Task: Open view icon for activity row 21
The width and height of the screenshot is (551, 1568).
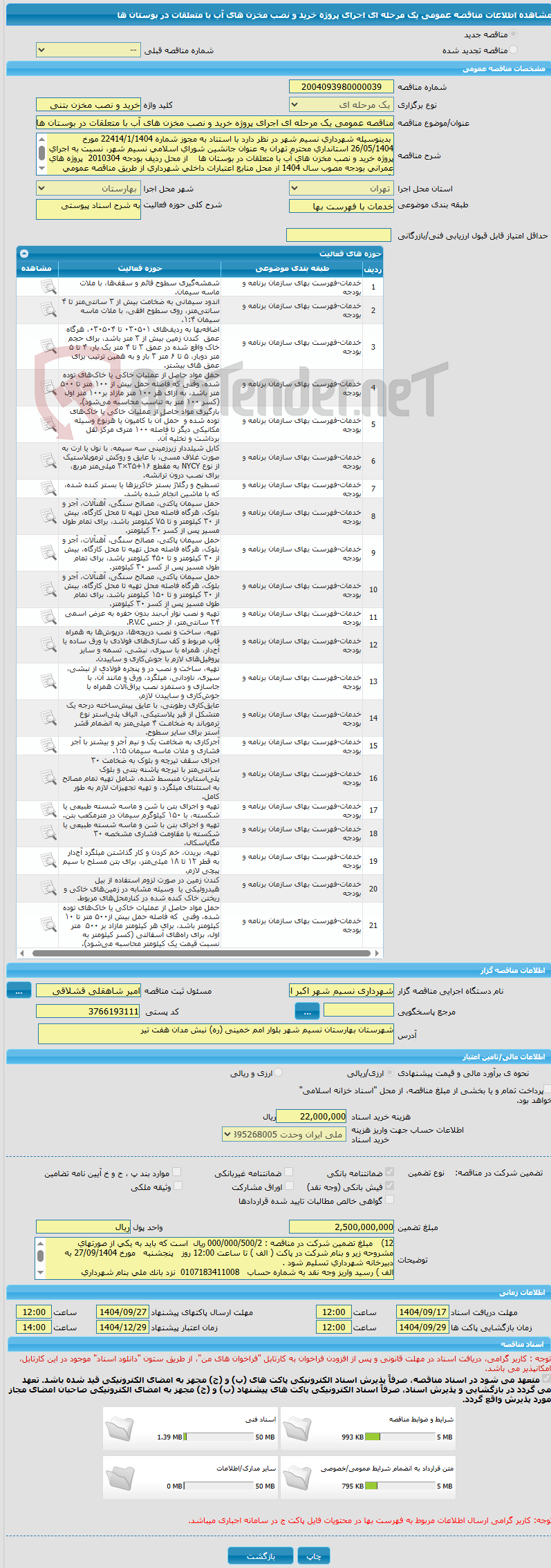Action: coord(48,925)
